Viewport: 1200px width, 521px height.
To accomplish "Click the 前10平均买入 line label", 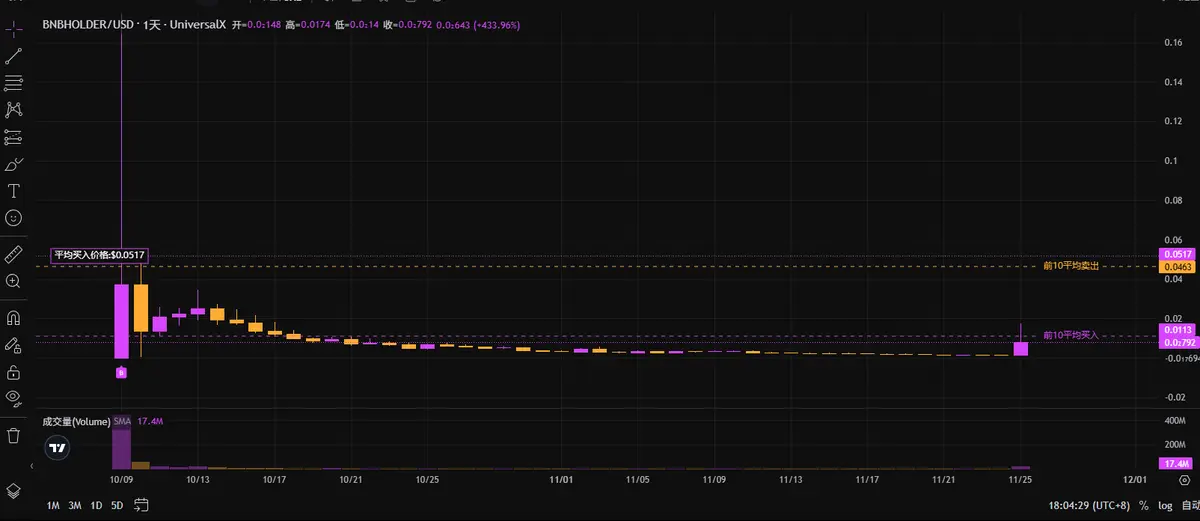I will tap(1071, 335).
